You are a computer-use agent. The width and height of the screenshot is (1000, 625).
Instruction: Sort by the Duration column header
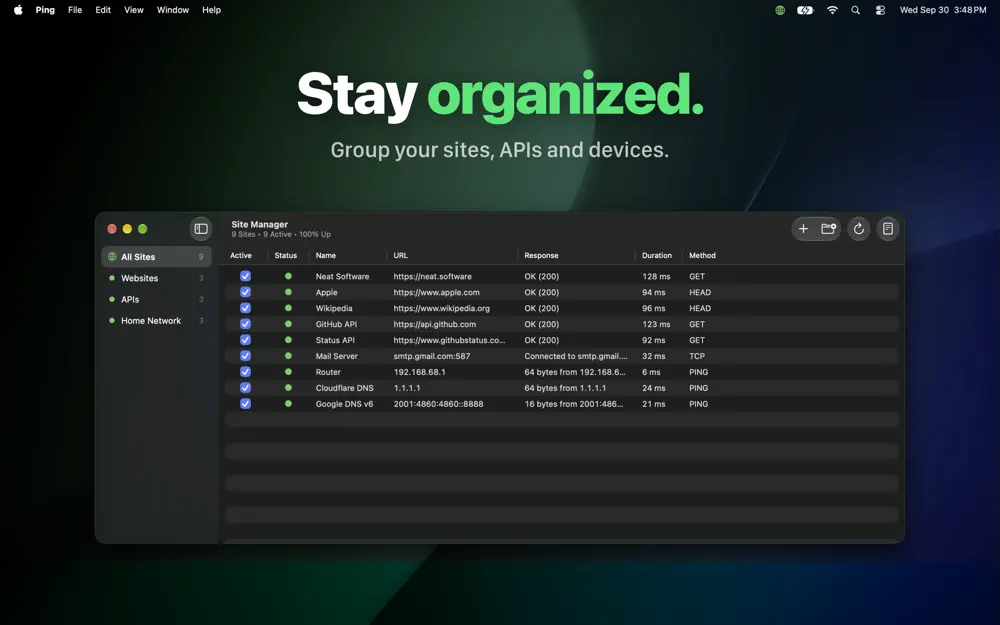pos(657,255)
